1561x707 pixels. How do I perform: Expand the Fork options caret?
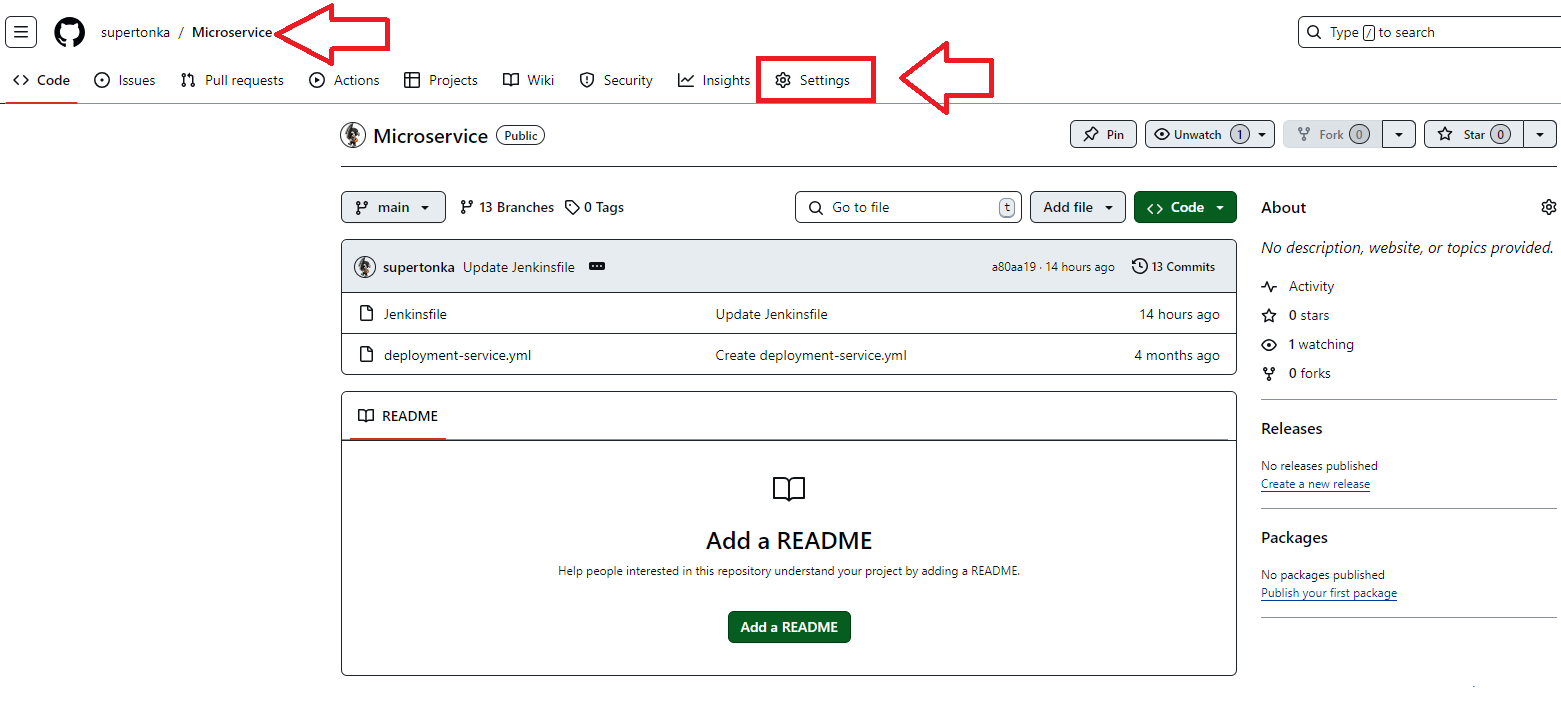(1399, 135)
